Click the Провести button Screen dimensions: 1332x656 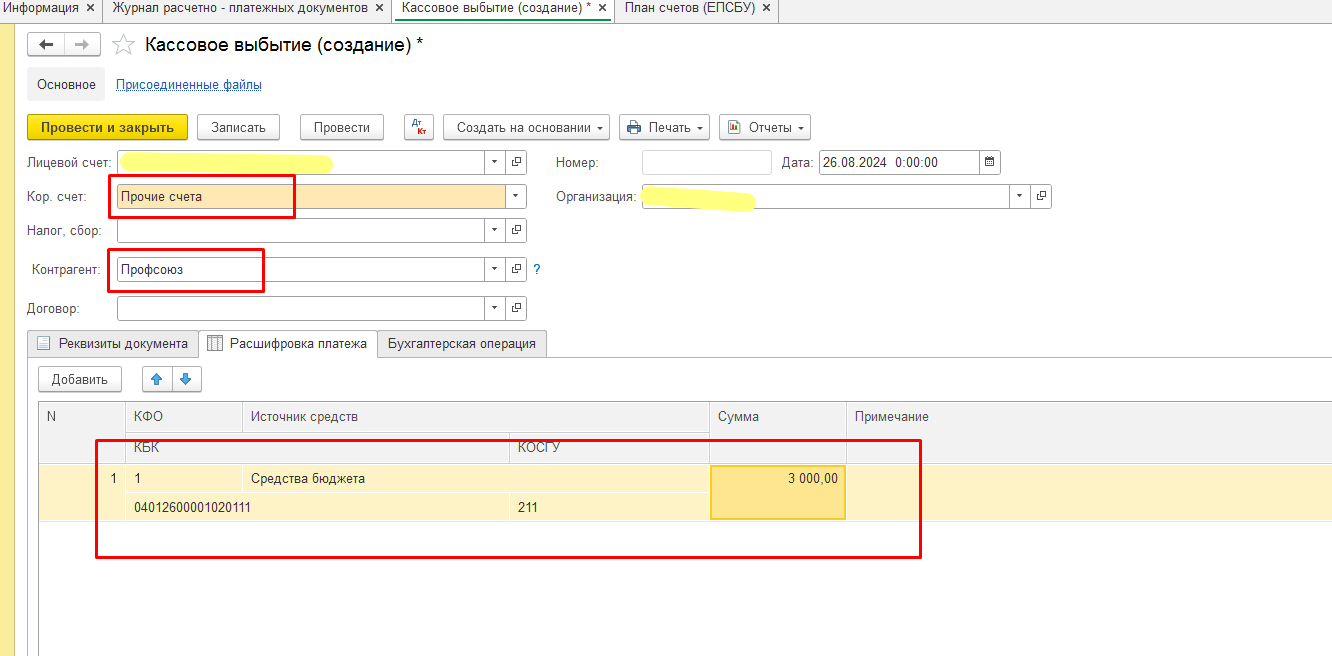[342, 127]
